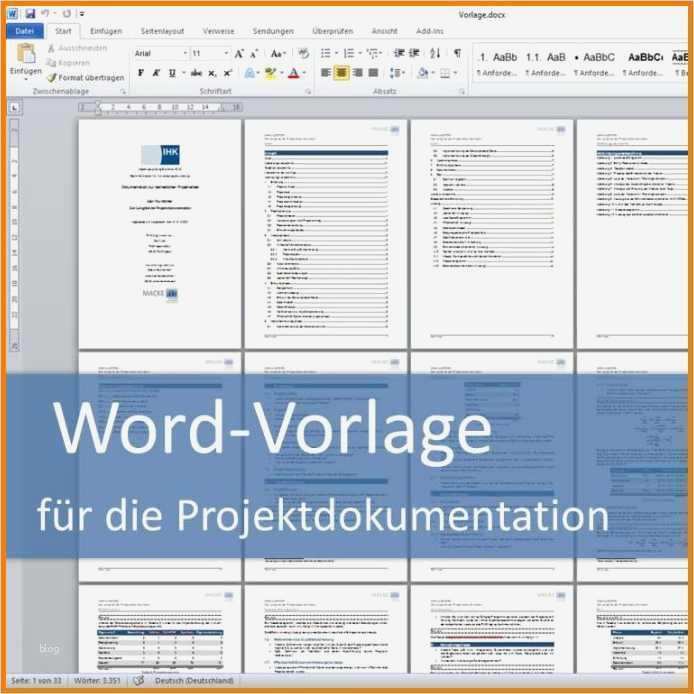
Task: Click the numbered list icon
Action: [x=349, y=54]
